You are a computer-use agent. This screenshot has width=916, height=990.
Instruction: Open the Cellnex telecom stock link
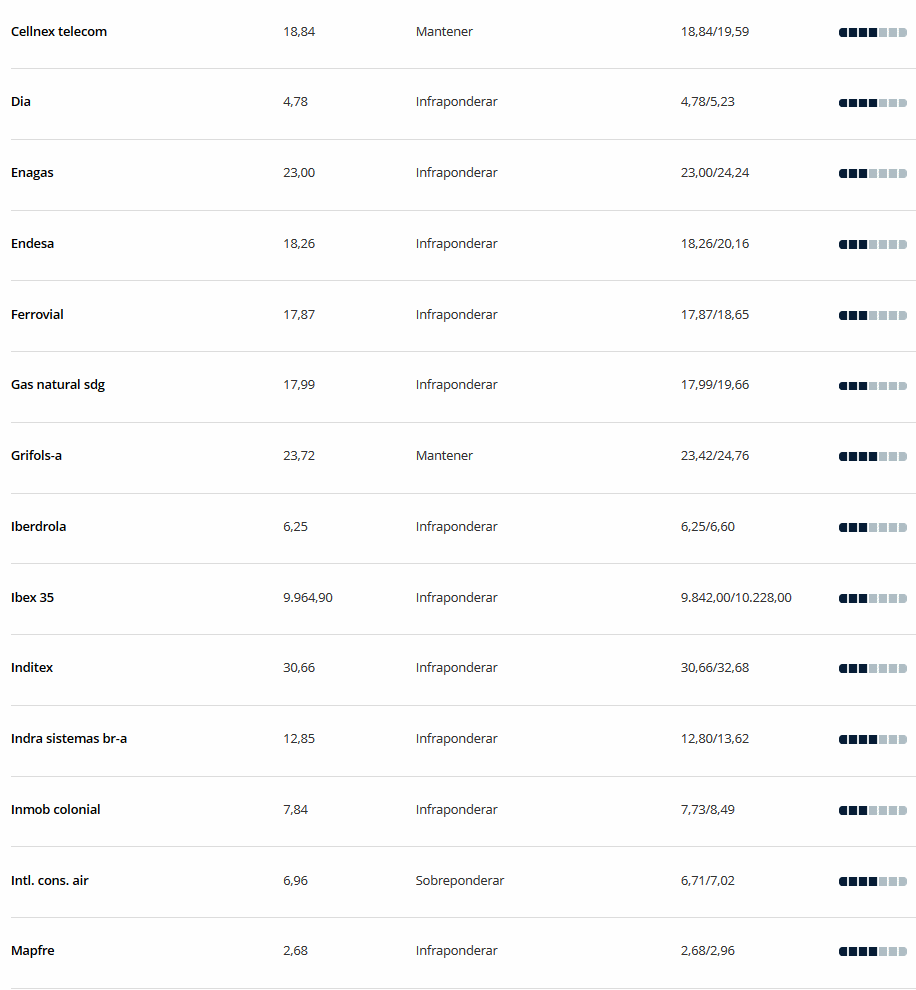[59, 32]
